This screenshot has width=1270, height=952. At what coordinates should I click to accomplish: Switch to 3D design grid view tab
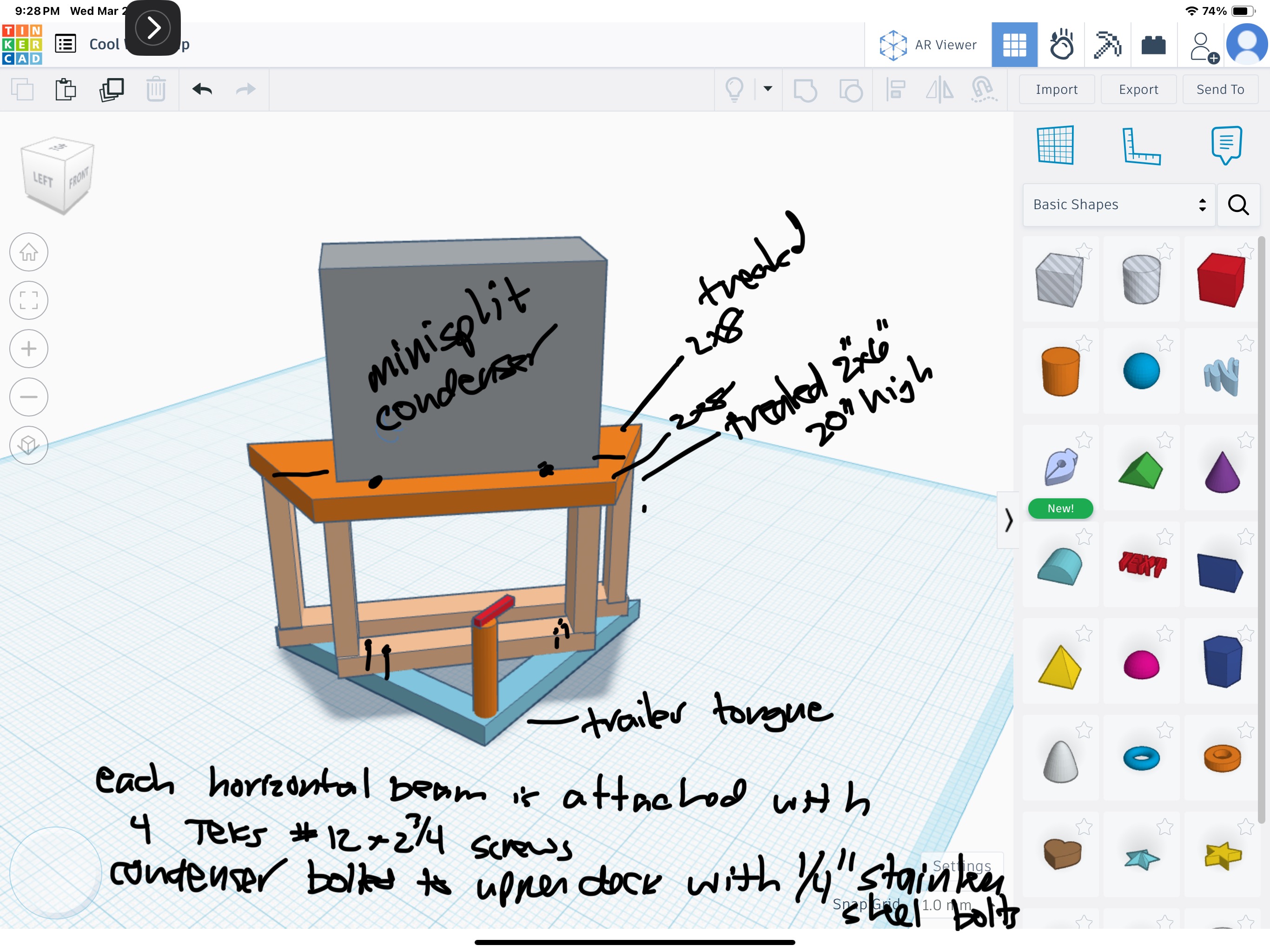coord(1014,45)
